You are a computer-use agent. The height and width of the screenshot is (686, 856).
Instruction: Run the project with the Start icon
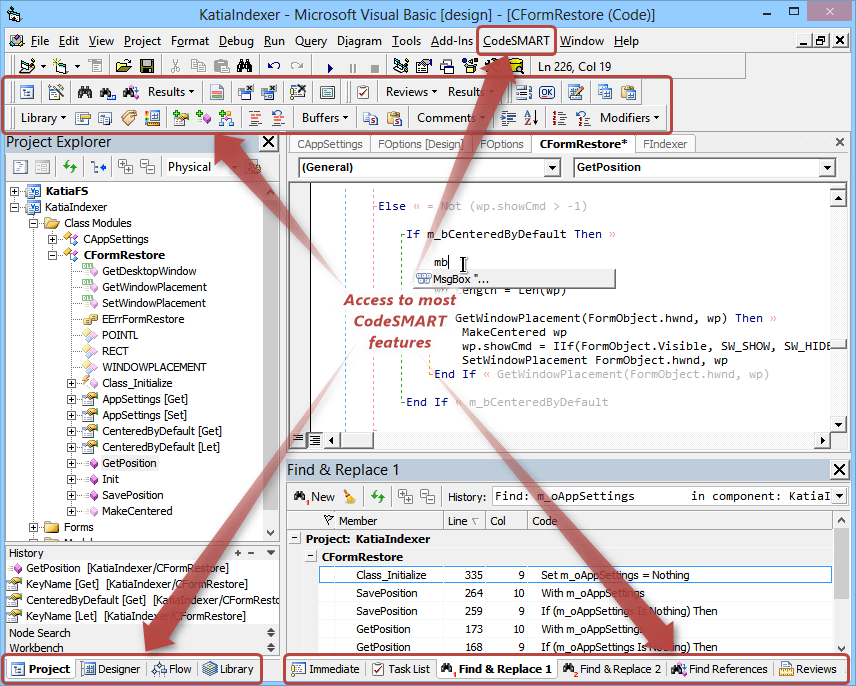[x=330, y=66]
